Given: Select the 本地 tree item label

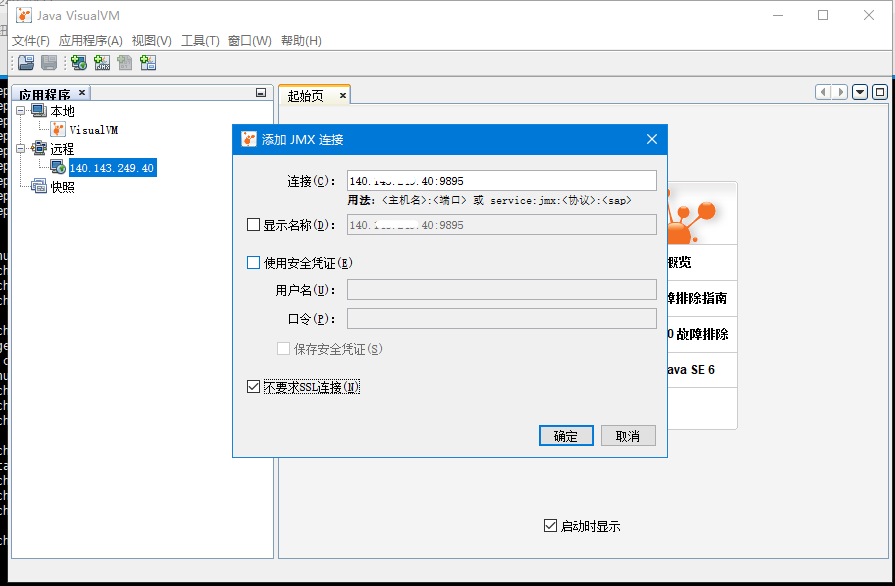Looking at the screenshot, I should point(62,111).
